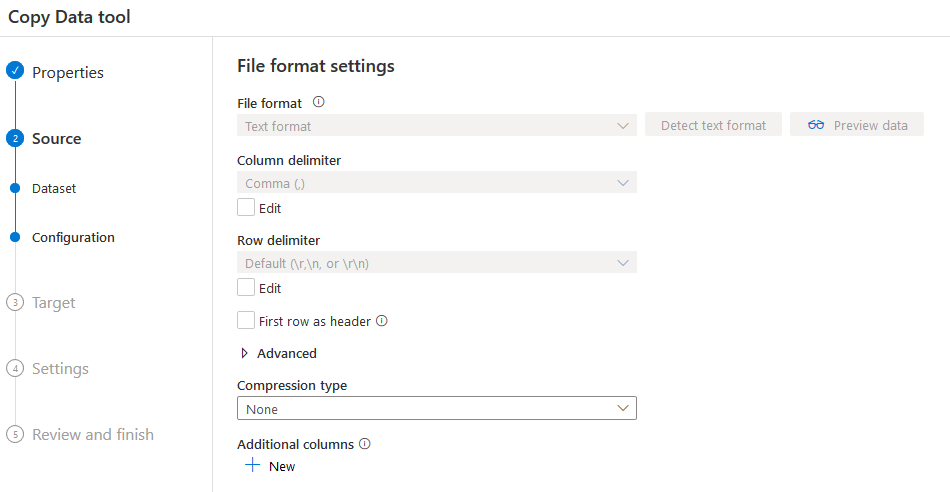950x492 pixels.
Task: Click the Detect text format button
Action: click(x=713, y=126)
